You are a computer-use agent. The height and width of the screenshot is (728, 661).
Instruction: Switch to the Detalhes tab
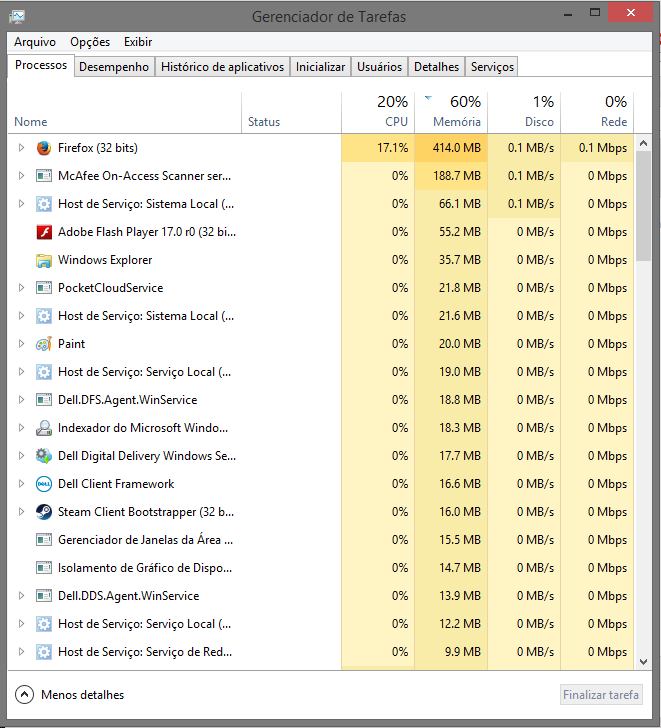pos(436,67)
